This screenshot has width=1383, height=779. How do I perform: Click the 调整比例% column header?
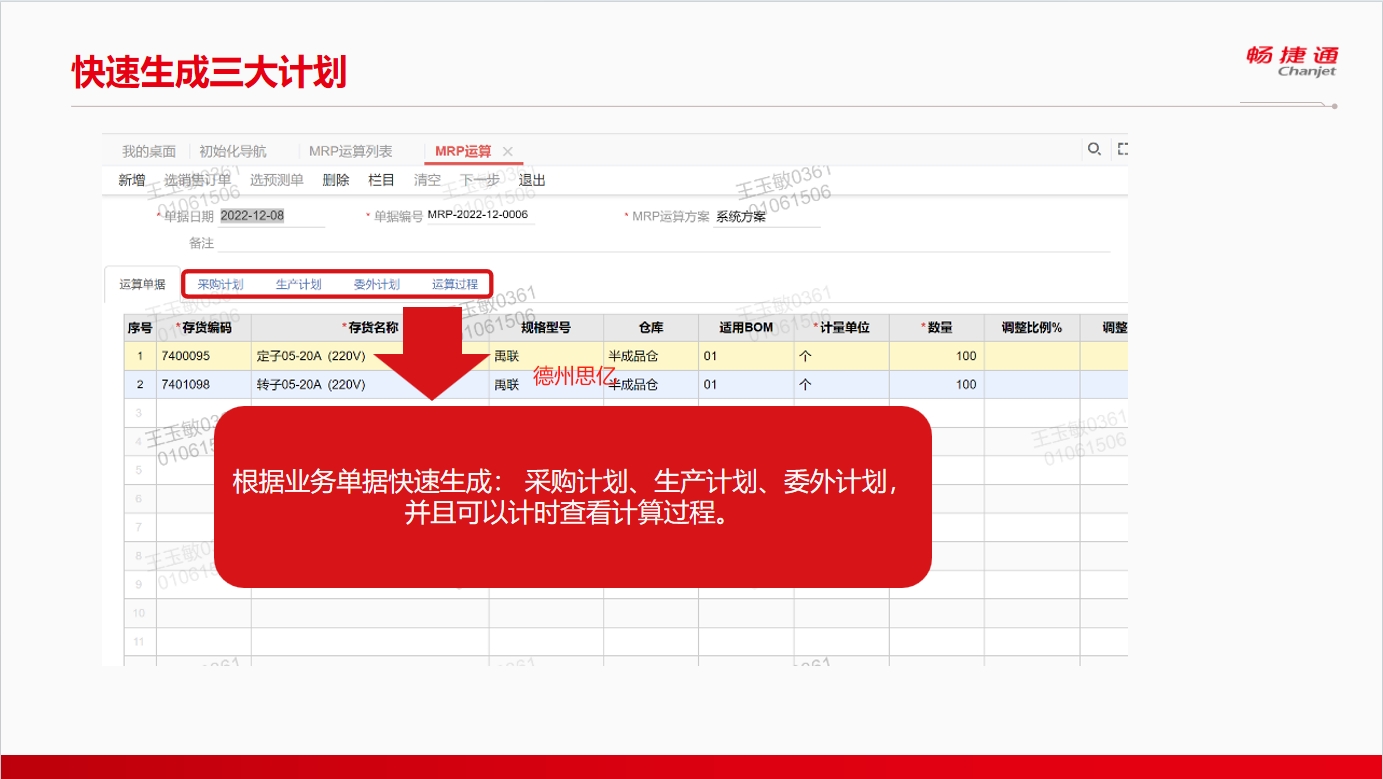coord(1032,328)
